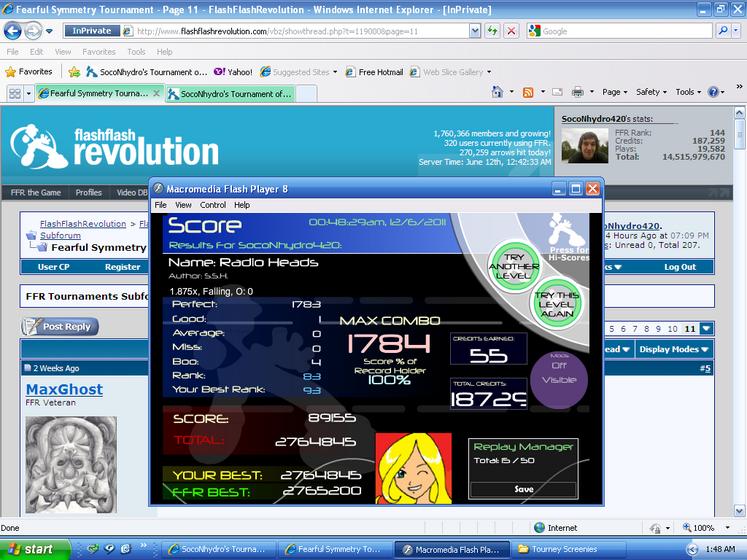The height and width of the screenshot is (560, 747).
Task: Open the User CP link
Action: tap(53, 267)
